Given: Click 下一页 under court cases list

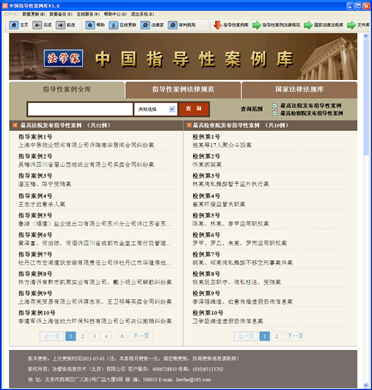Looking at the screenshot, I should pos(141,336).
